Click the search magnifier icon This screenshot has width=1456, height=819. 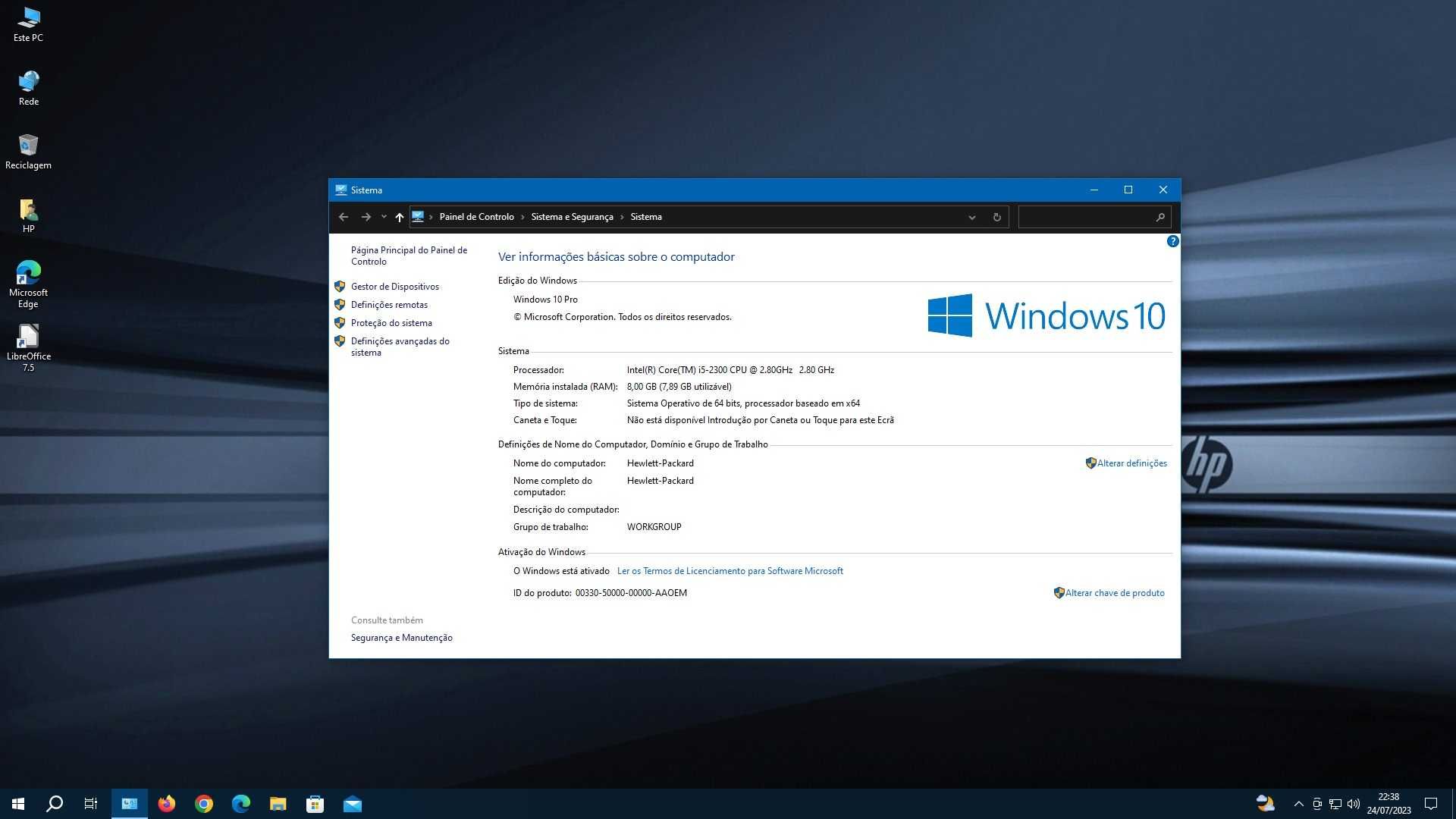coord(1160,217)
